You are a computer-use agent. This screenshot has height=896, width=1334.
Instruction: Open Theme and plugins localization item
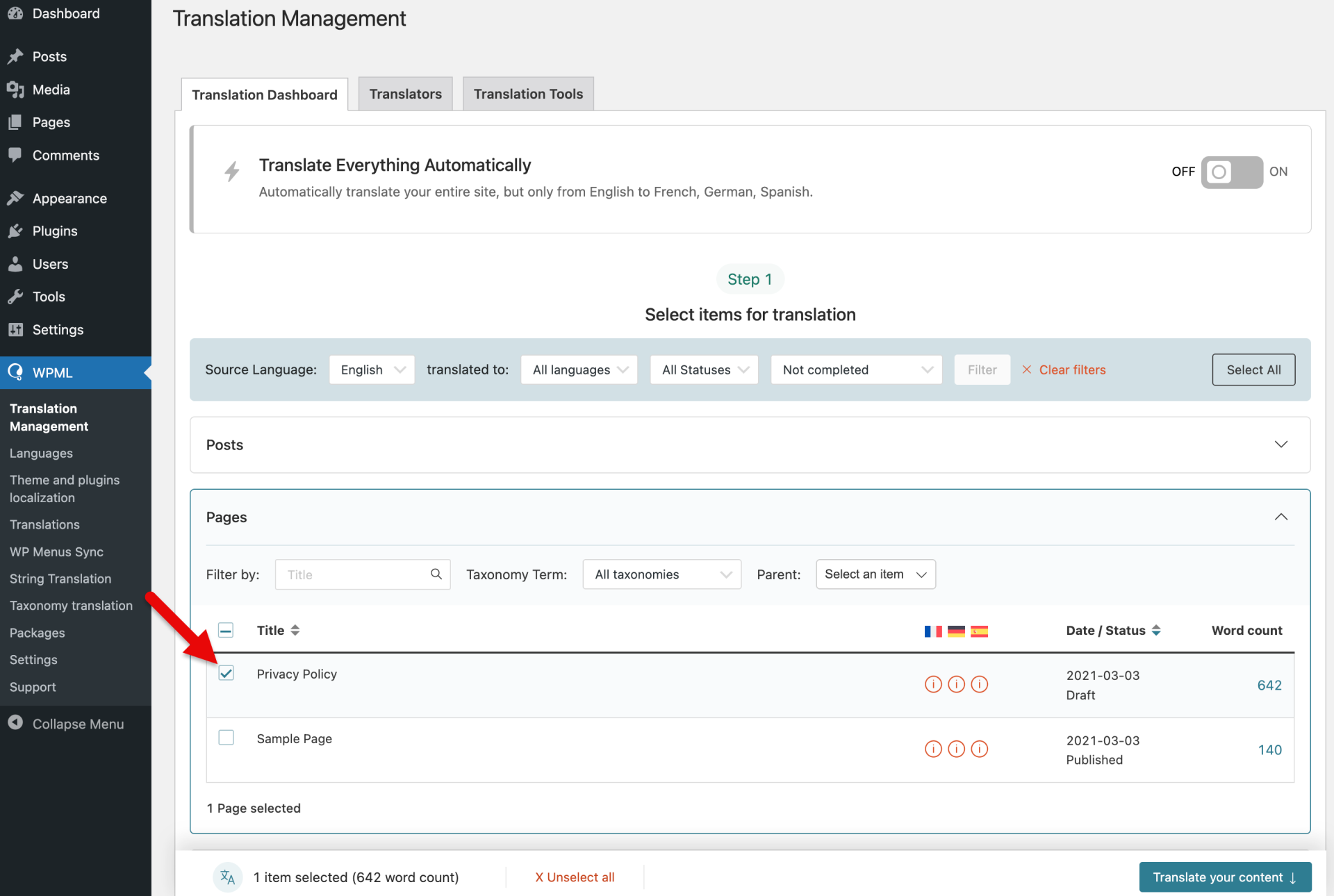tap(65, 489)
